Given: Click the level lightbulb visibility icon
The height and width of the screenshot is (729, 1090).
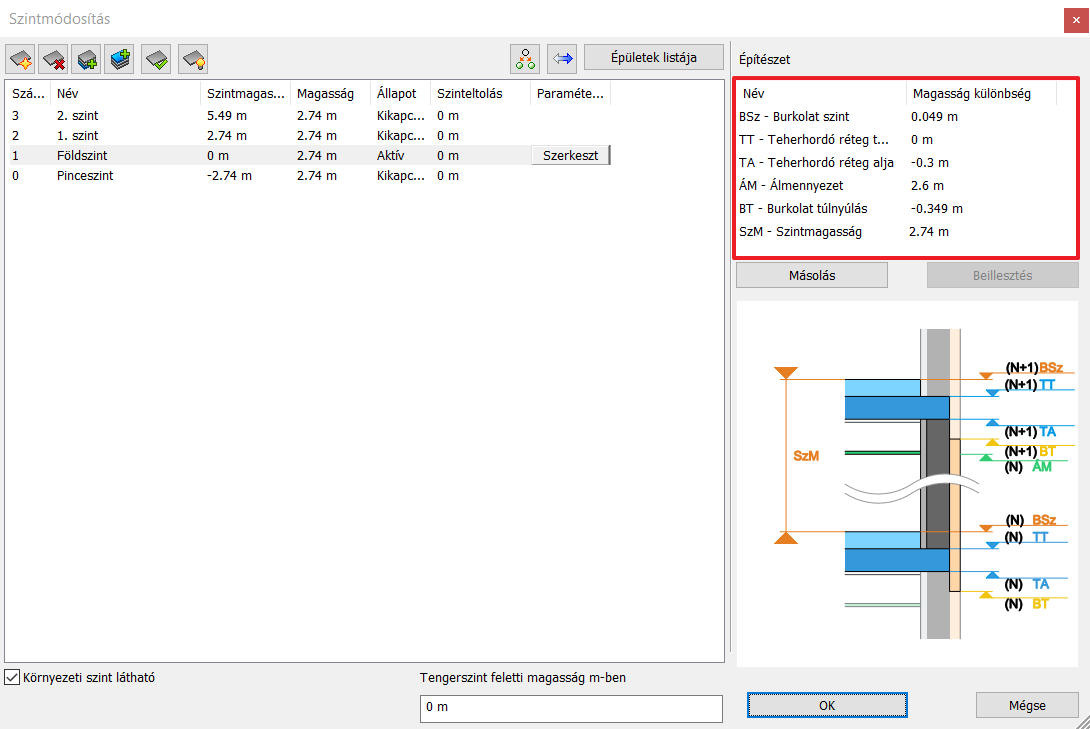Looking at the screenshot, I should pos(193,59).
